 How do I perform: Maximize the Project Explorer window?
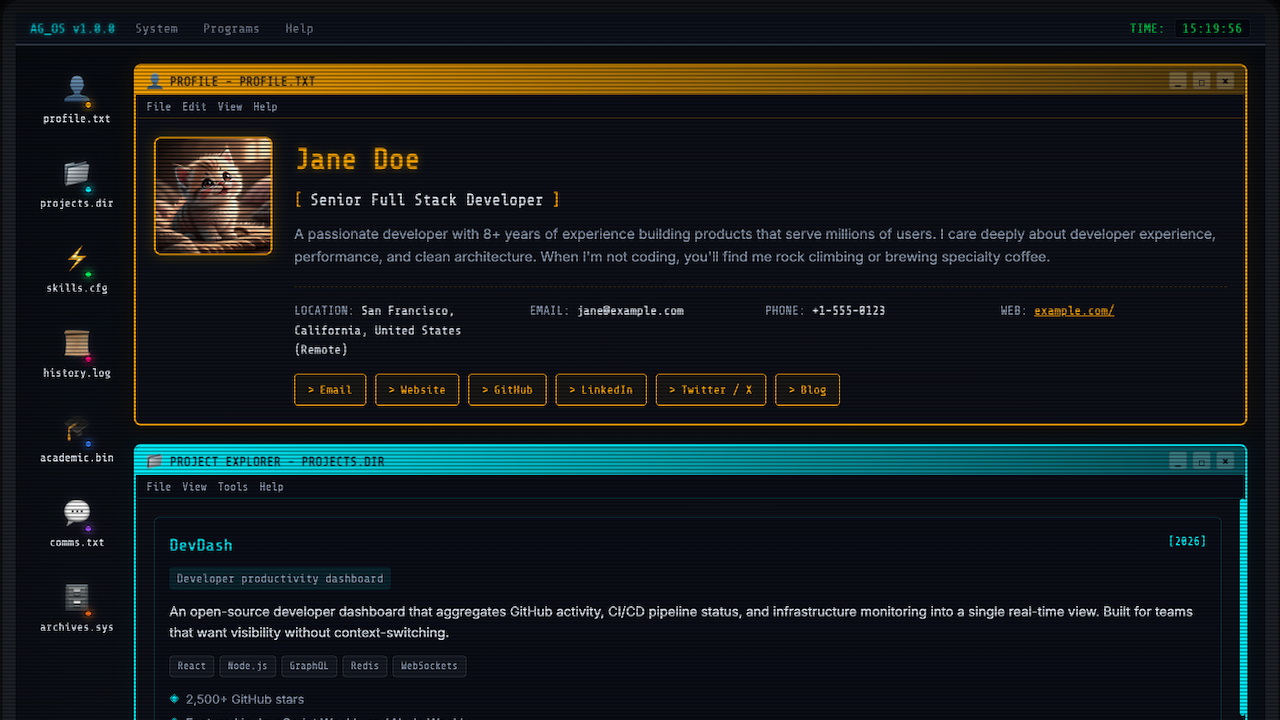click(x=1201, y=461)
